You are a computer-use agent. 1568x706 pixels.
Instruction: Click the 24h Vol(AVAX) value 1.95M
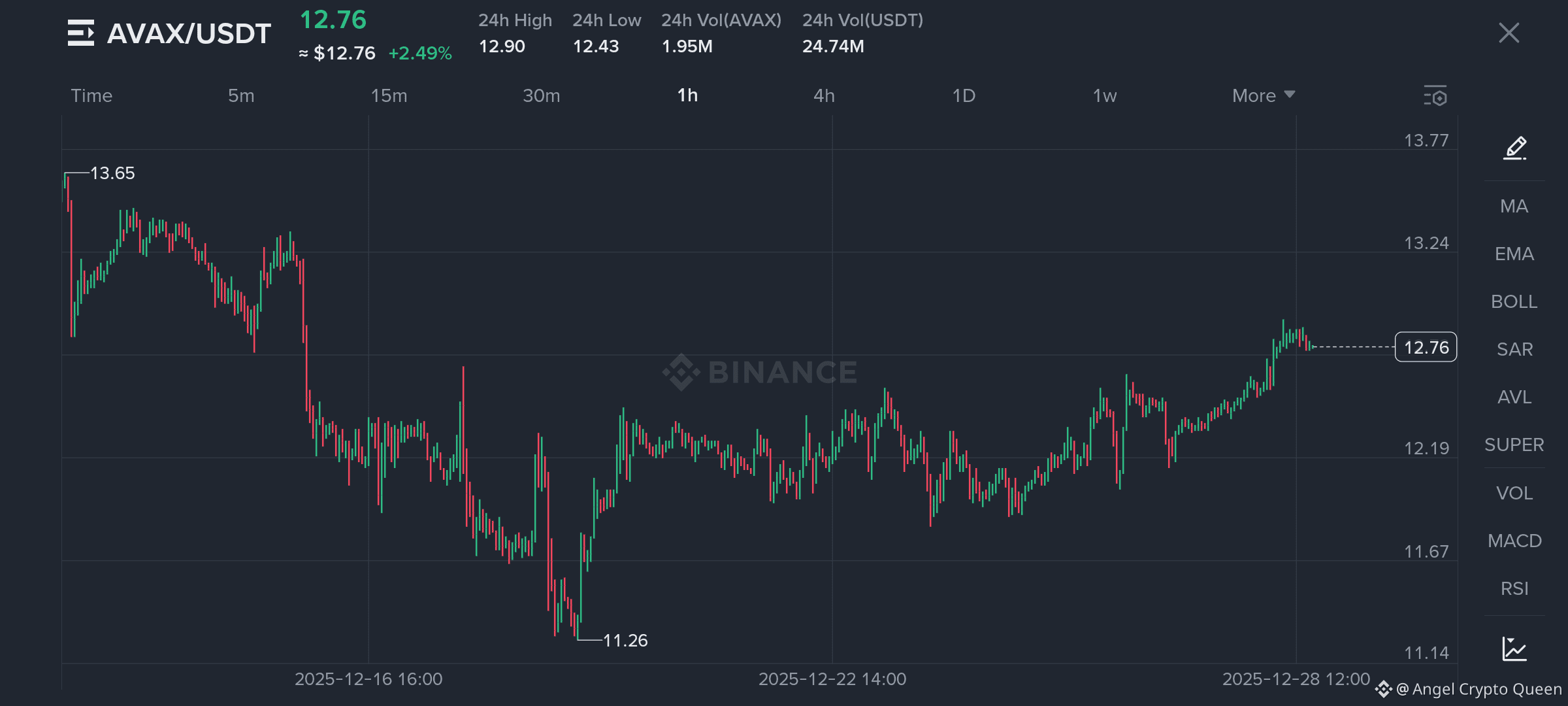click(x=687, y=46)
